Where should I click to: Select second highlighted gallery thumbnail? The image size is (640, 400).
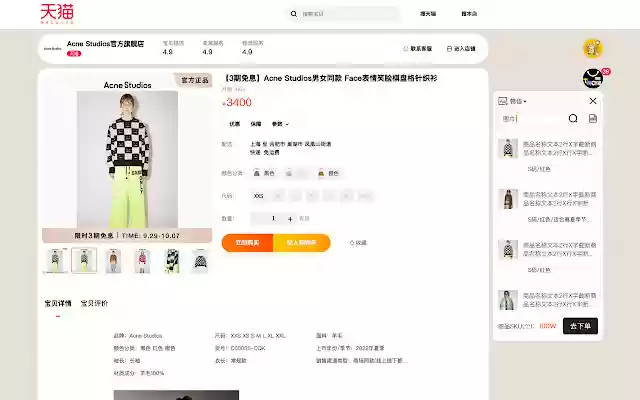[x=84, y=260]
